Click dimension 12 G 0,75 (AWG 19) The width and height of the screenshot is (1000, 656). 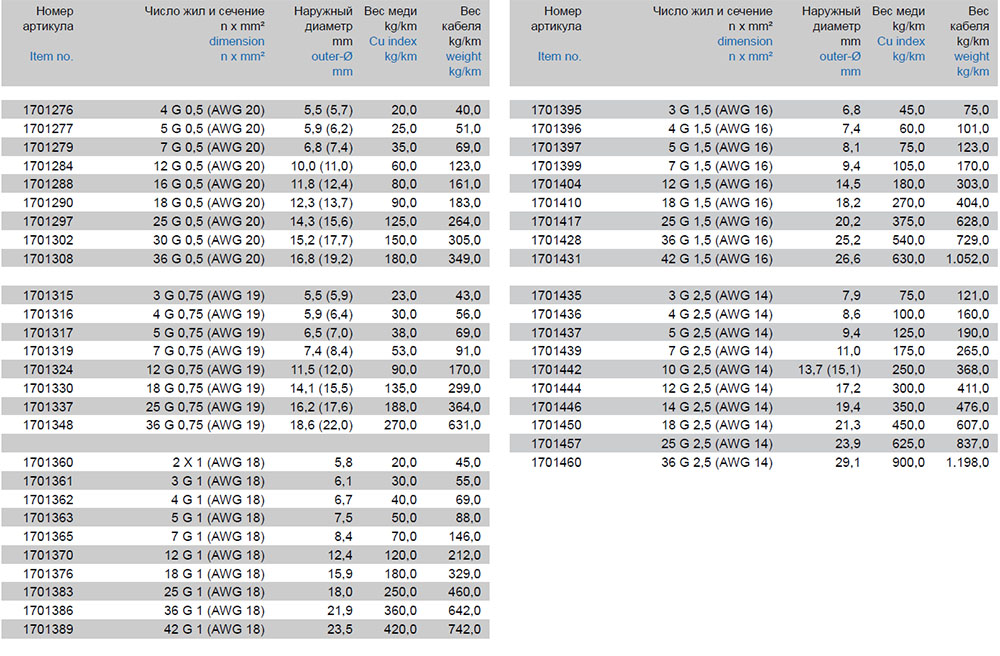pyautogui.click(x=205, y=369)
